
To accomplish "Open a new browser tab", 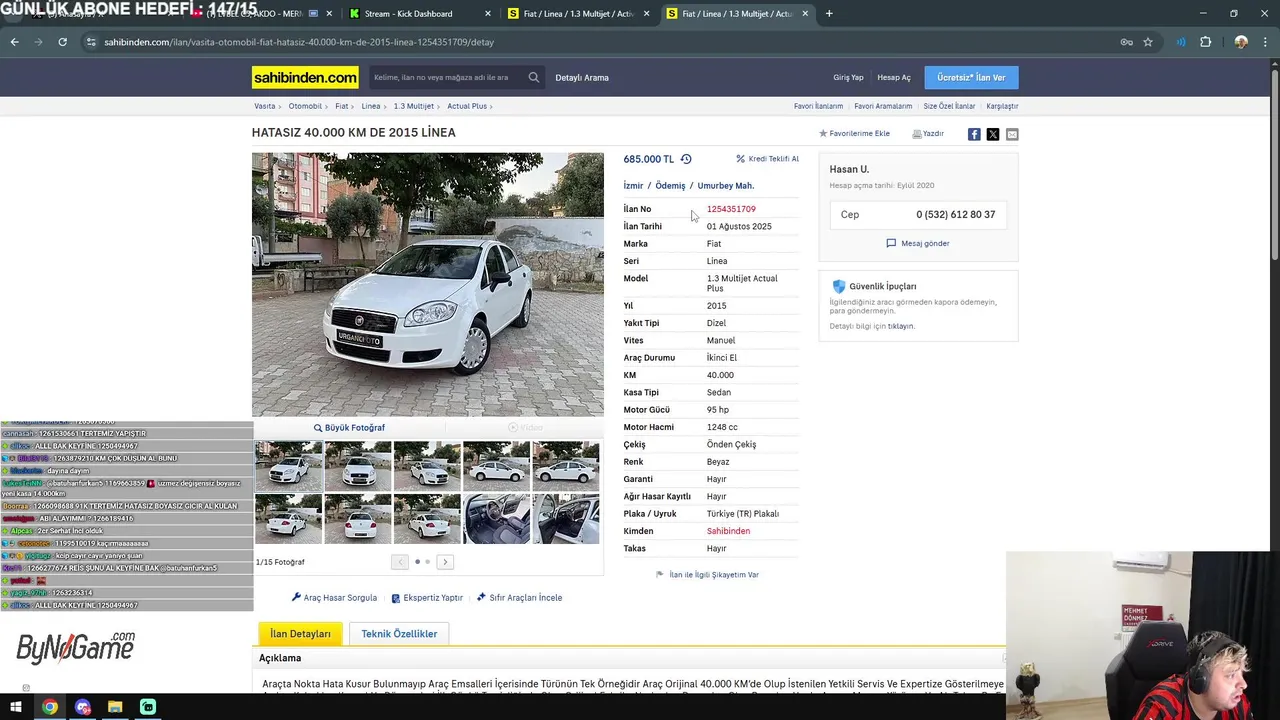I will coord(829,14).
